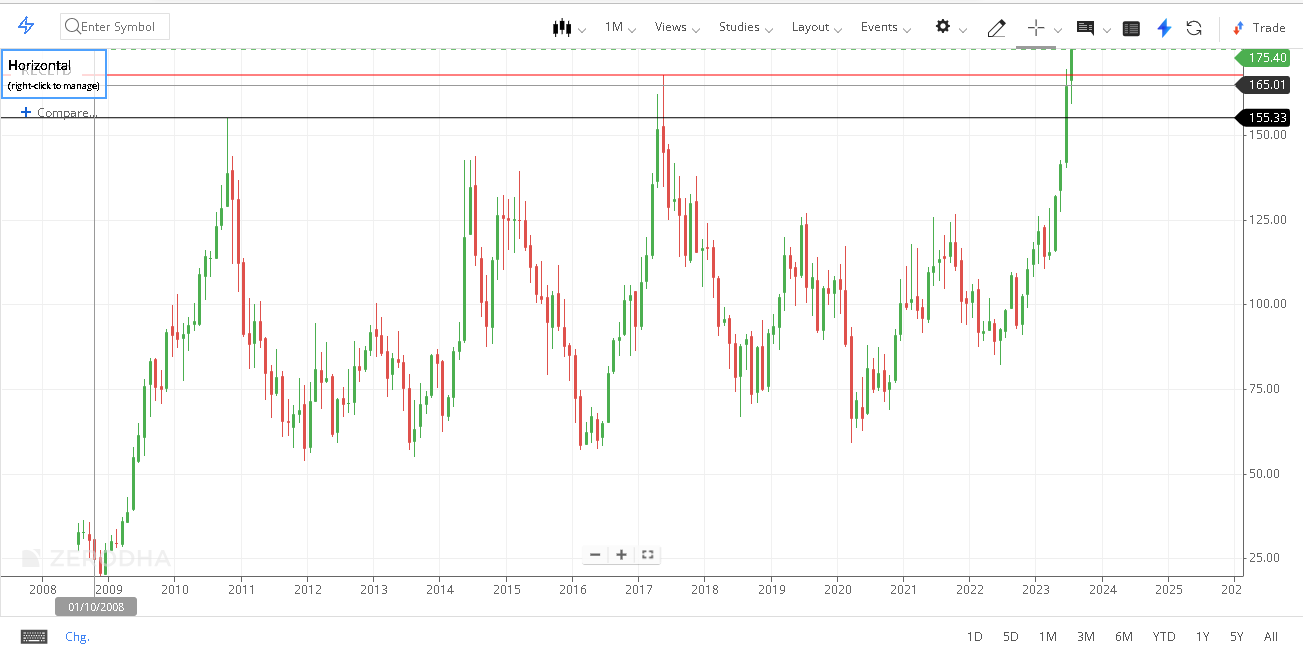Click the Horizontal drawing tooltip label

[x=54, y=74]
